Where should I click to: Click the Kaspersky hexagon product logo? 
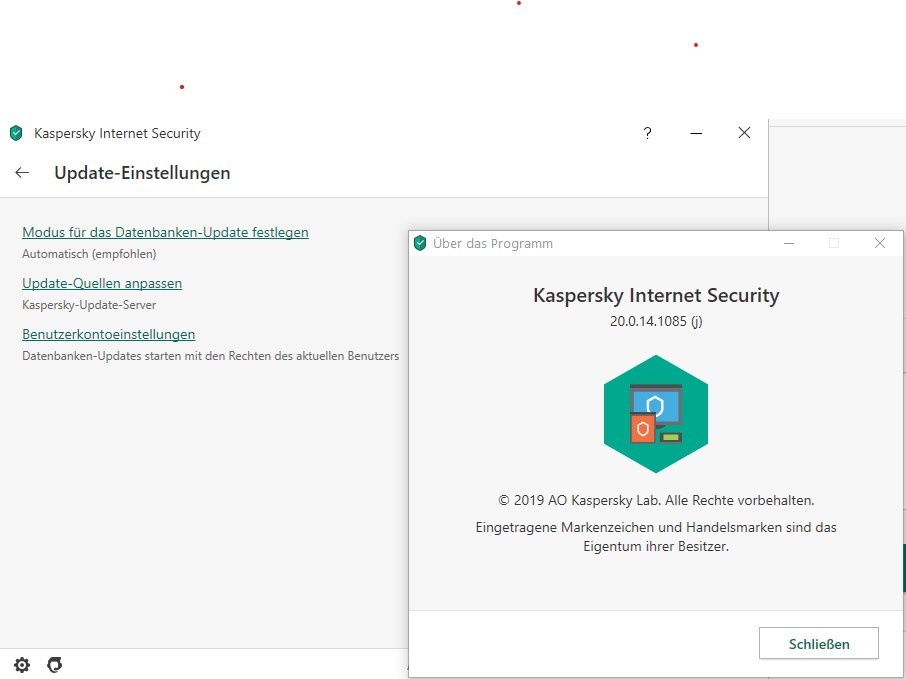click(656, 414)
